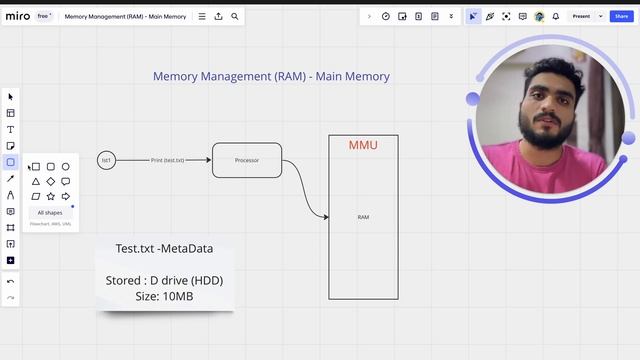This screenshot has width=640, height=360.
Task: Click the miro logo to go home
Action: 18,16
